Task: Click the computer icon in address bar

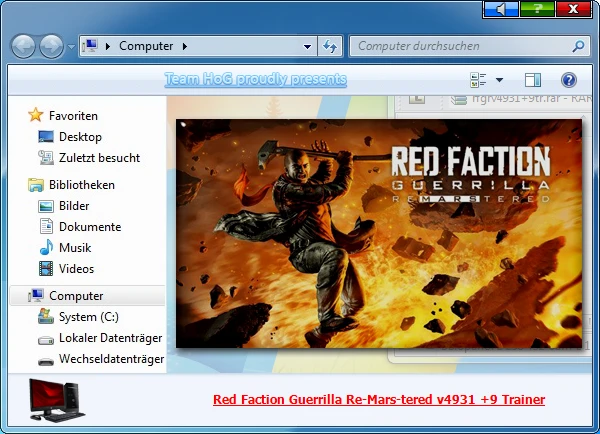Action: pyautogui.click(x=90, y=46)
